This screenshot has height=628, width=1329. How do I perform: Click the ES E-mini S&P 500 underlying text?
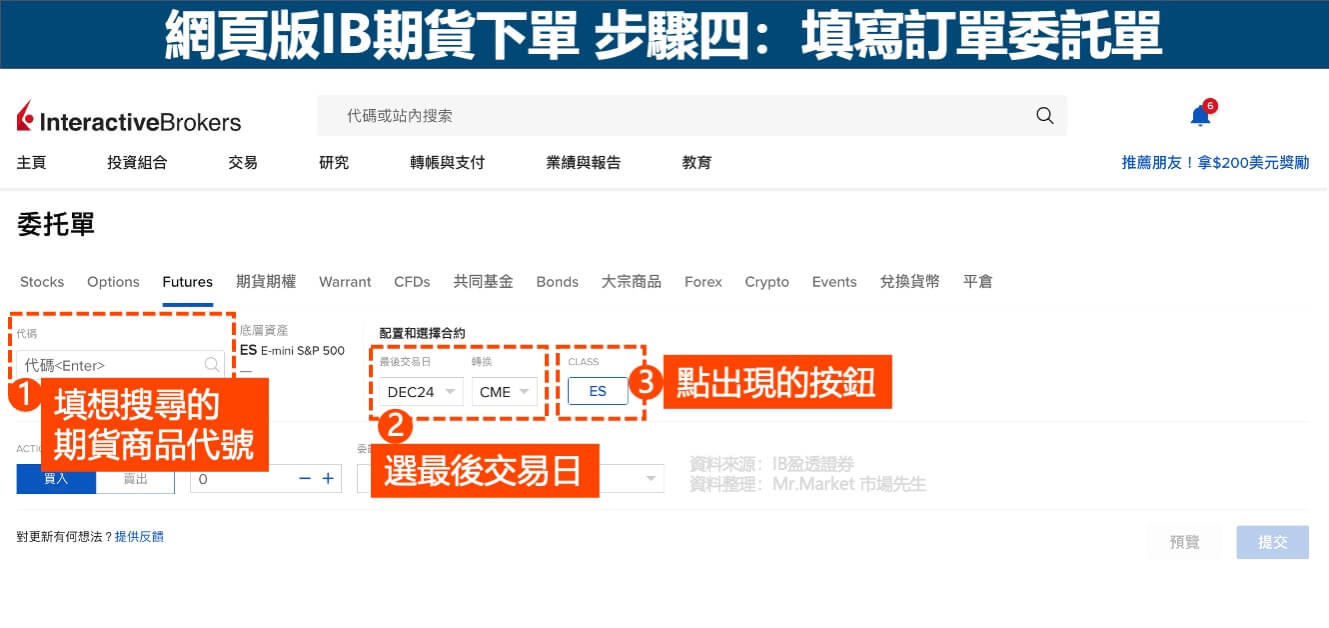pyautogui.click(x=292, y=350)
